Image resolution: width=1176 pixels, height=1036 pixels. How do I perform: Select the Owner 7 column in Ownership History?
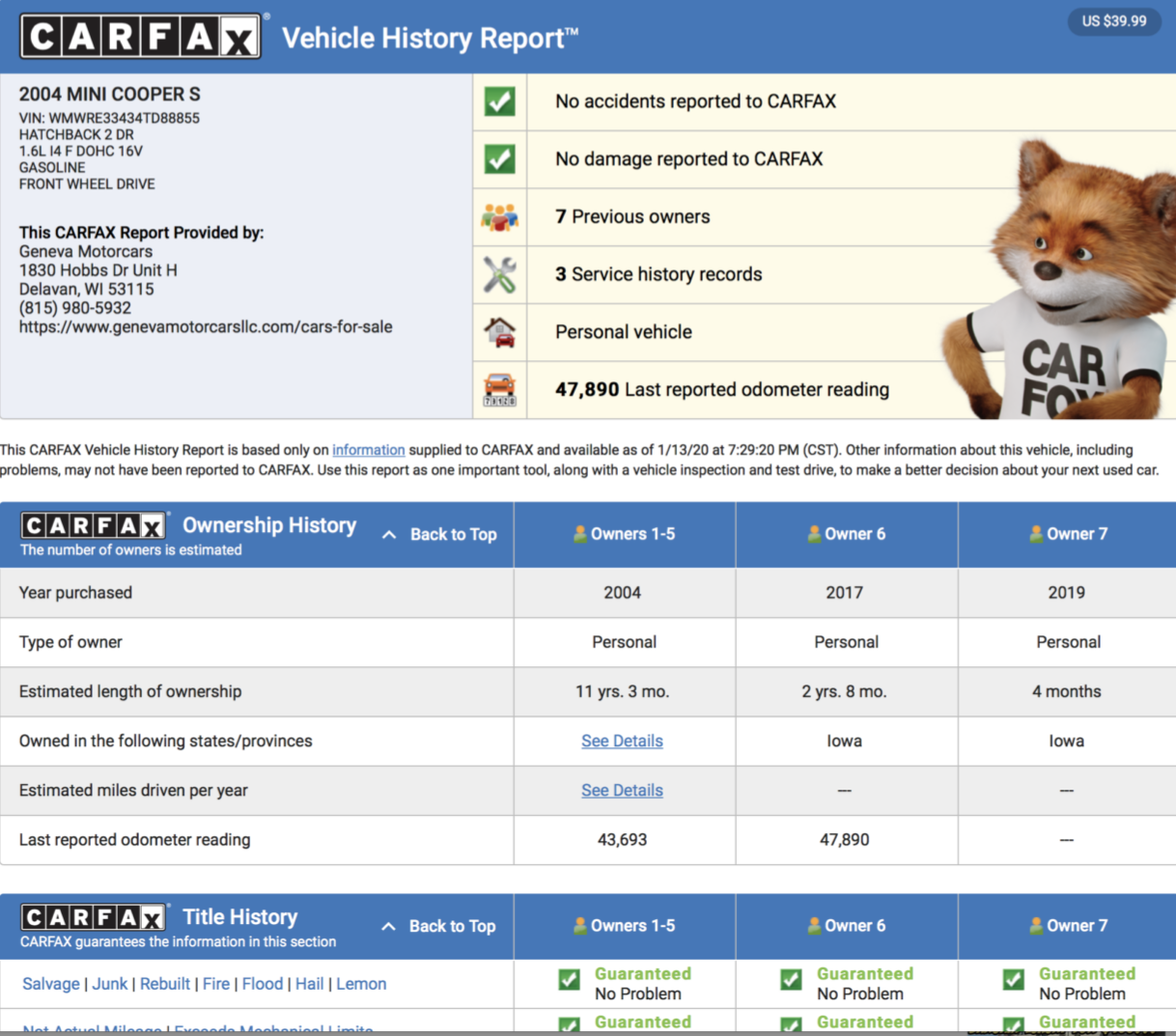click(1068, 534)
